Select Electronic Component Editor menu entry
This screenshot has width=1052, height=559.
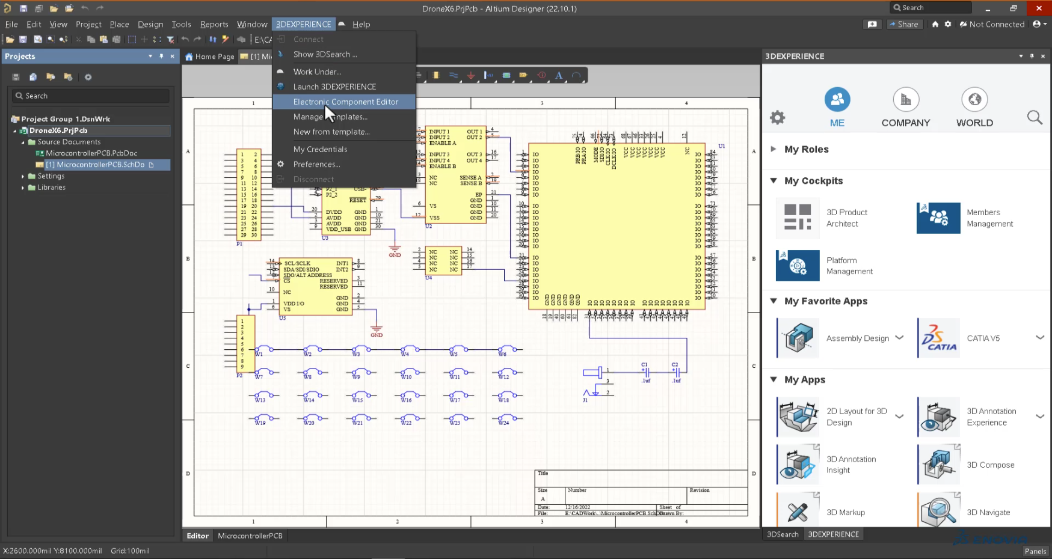(x=345, y=101)
